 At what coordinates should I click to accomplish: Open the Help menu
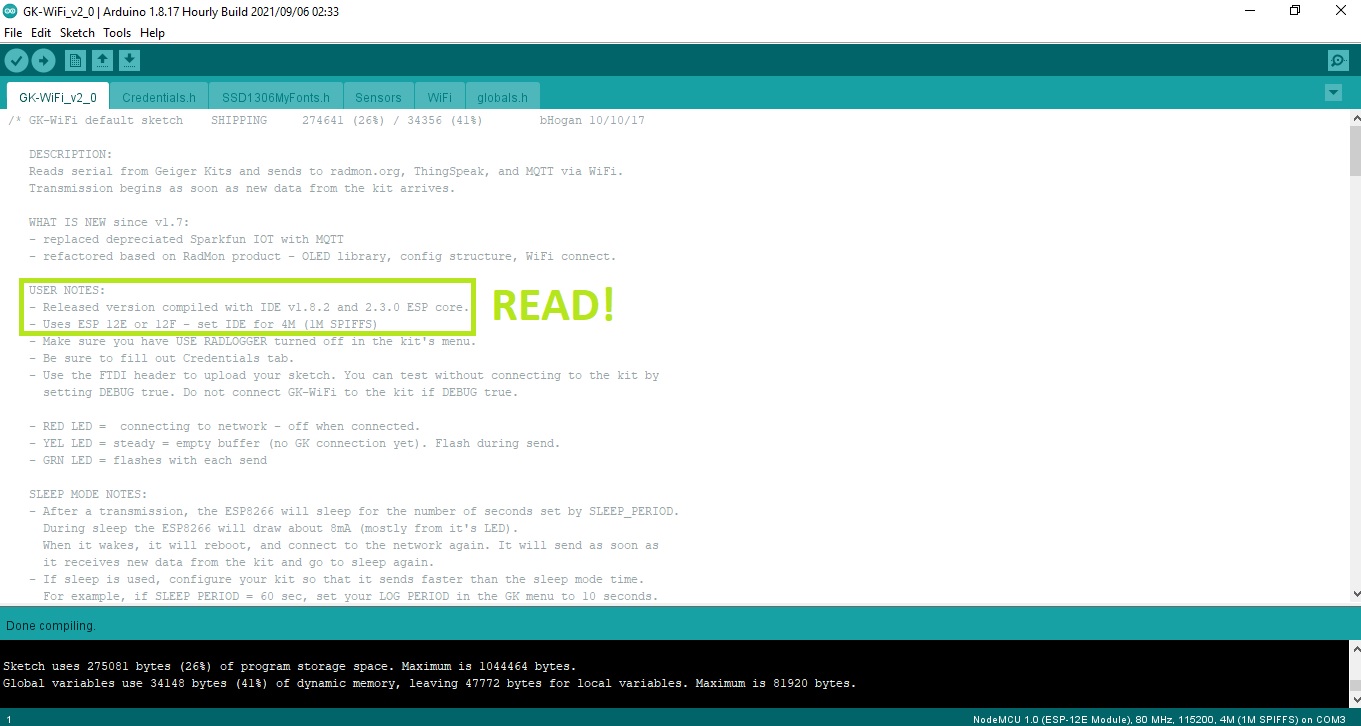click(x=152, y=33)
